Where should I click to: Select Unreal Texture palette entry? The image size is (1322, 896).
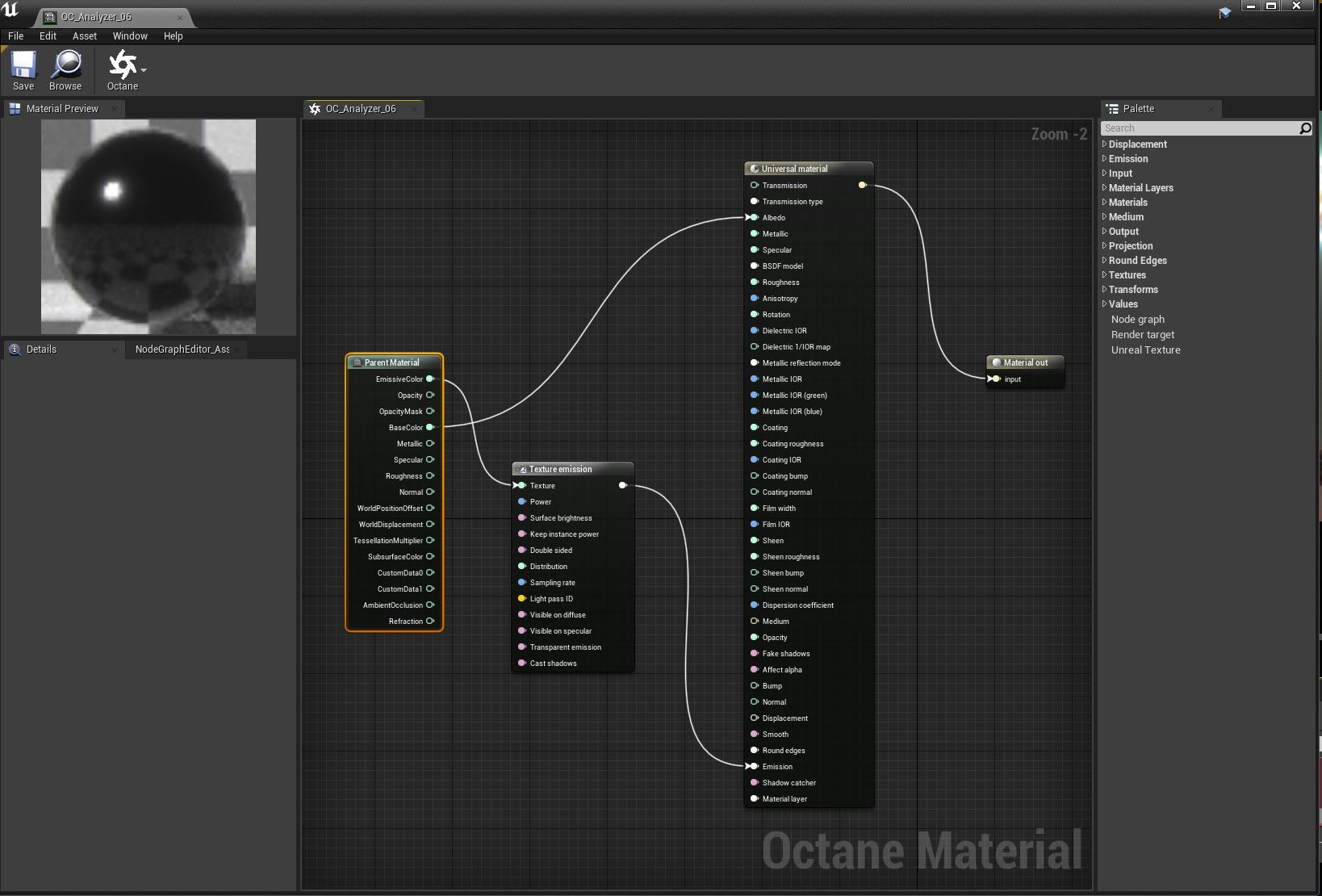(1145, 350)
